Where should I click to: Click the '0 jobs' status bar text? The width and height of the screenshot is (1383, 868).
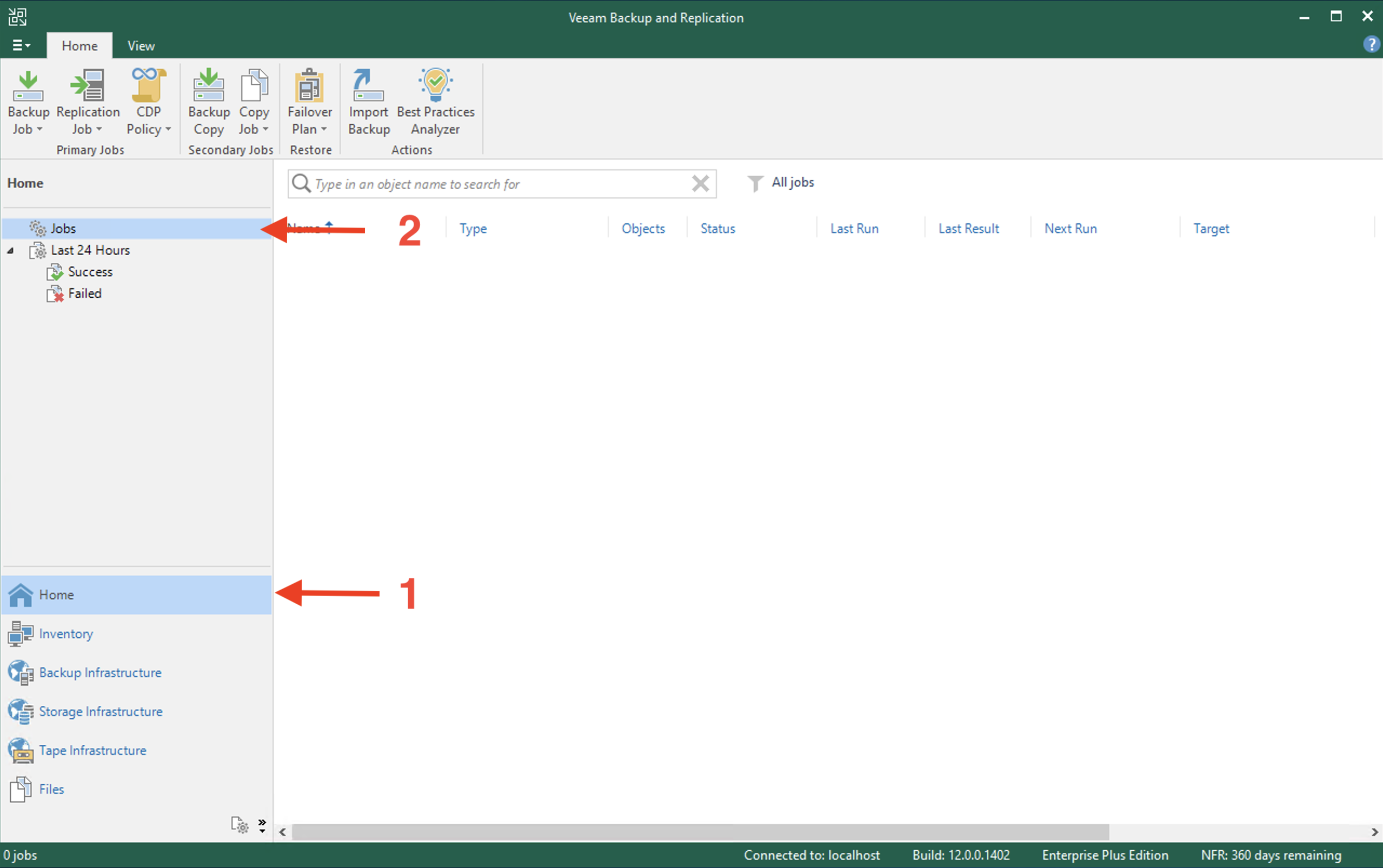(x=20, y=856)
